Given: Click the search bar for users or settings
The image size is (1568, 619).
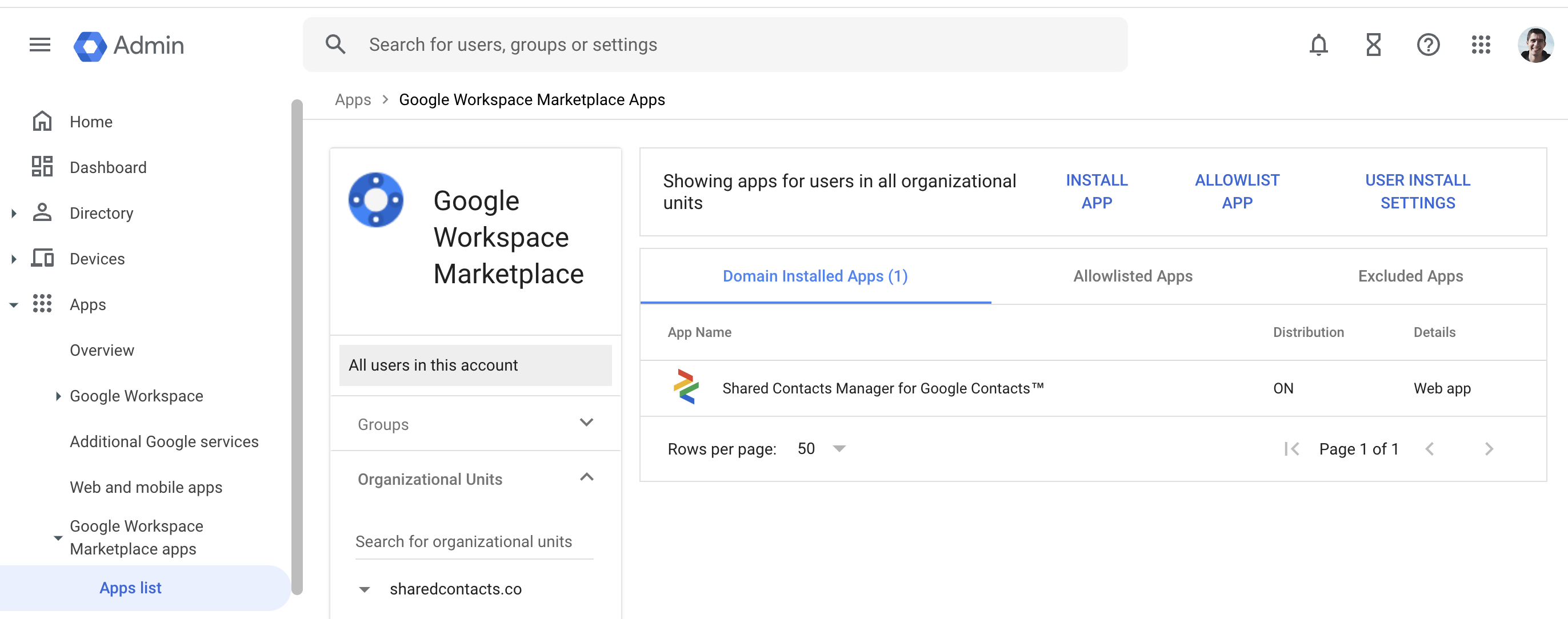Looking at the screenshot, I should pos(670,44).
